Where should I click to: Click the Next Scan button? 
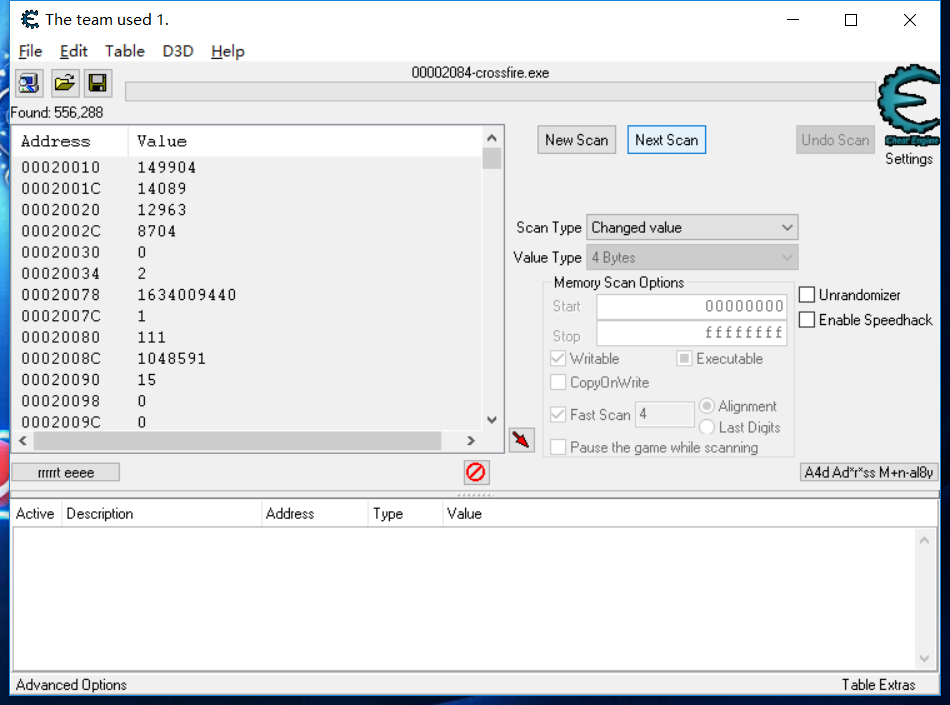[666, 140]
